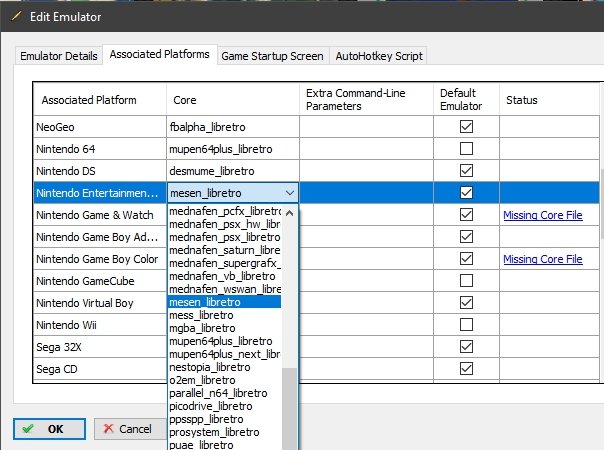Click the Default Emulator column header
This screenshot has height=450, width=604.
(x=466, y=99)
